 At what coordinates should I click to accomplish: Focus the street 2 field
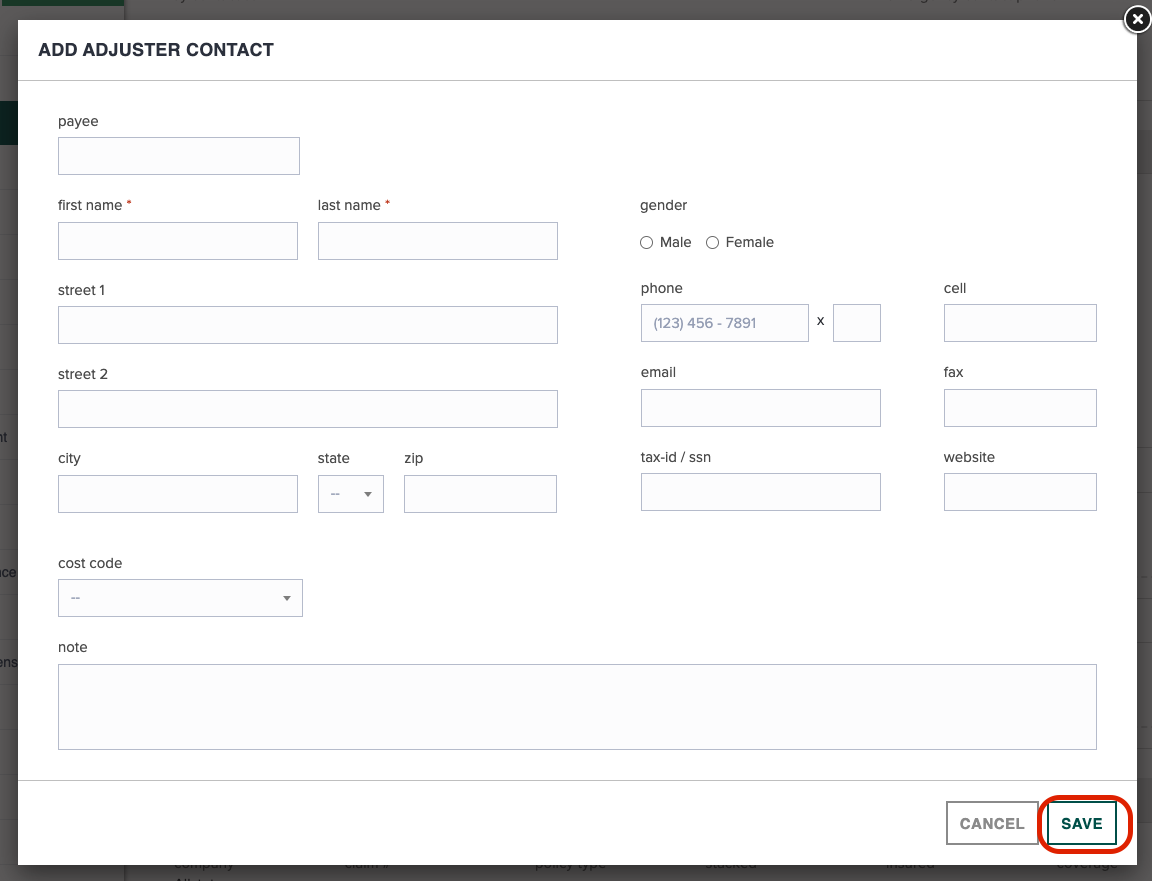[x=308, y=409]
